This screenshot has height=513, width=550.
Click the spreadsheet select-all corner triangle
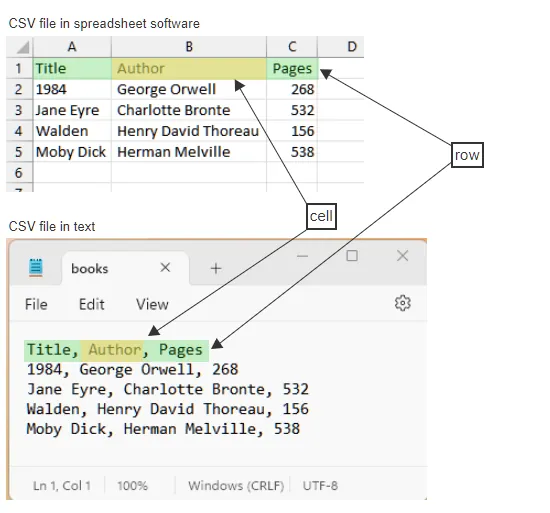pos(22,47)
